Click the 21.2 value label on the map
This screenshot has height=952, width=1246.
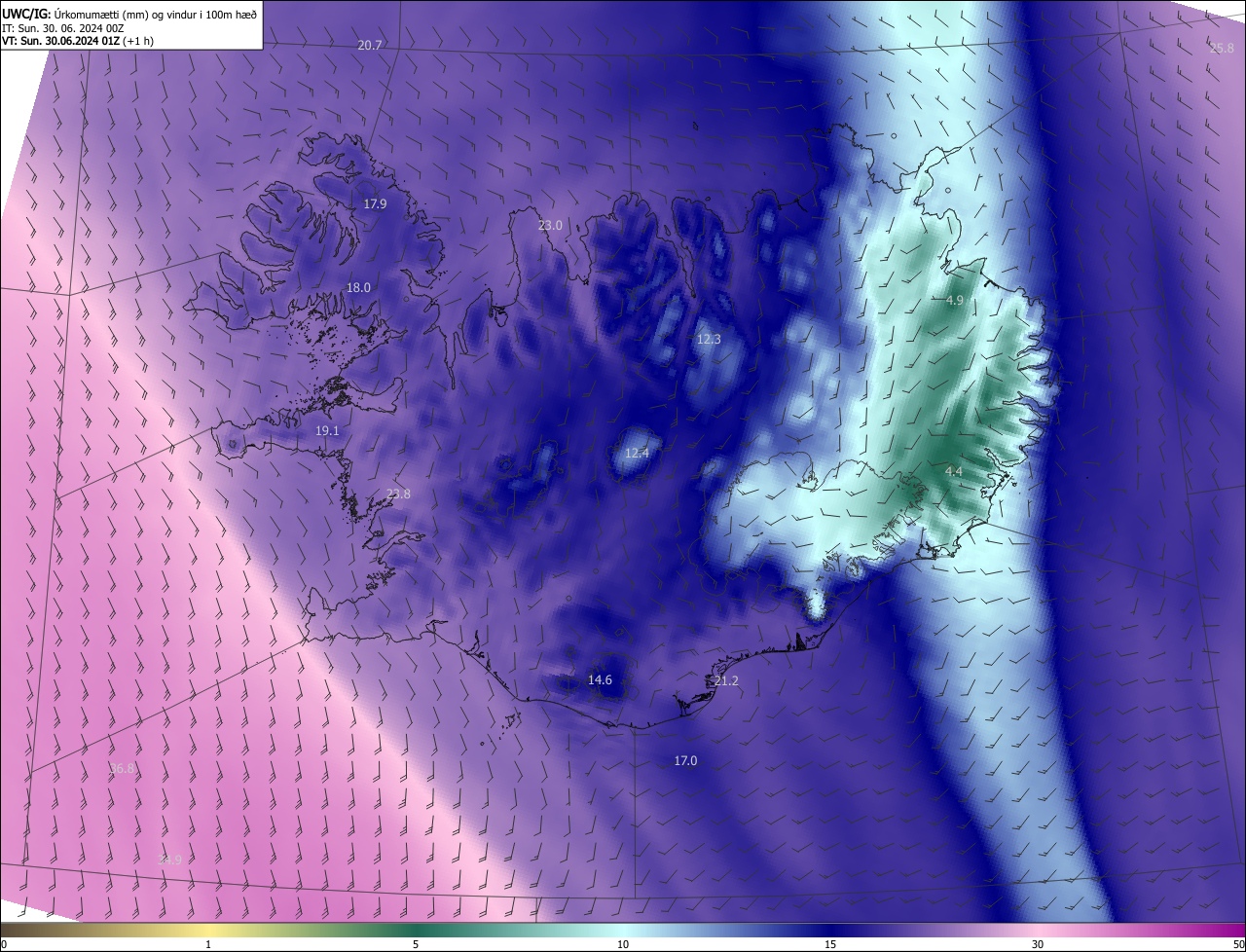click(x=726, y=681)
